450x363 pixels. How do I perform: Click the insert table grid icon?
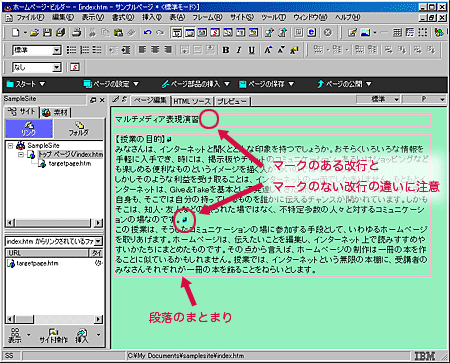397,32
